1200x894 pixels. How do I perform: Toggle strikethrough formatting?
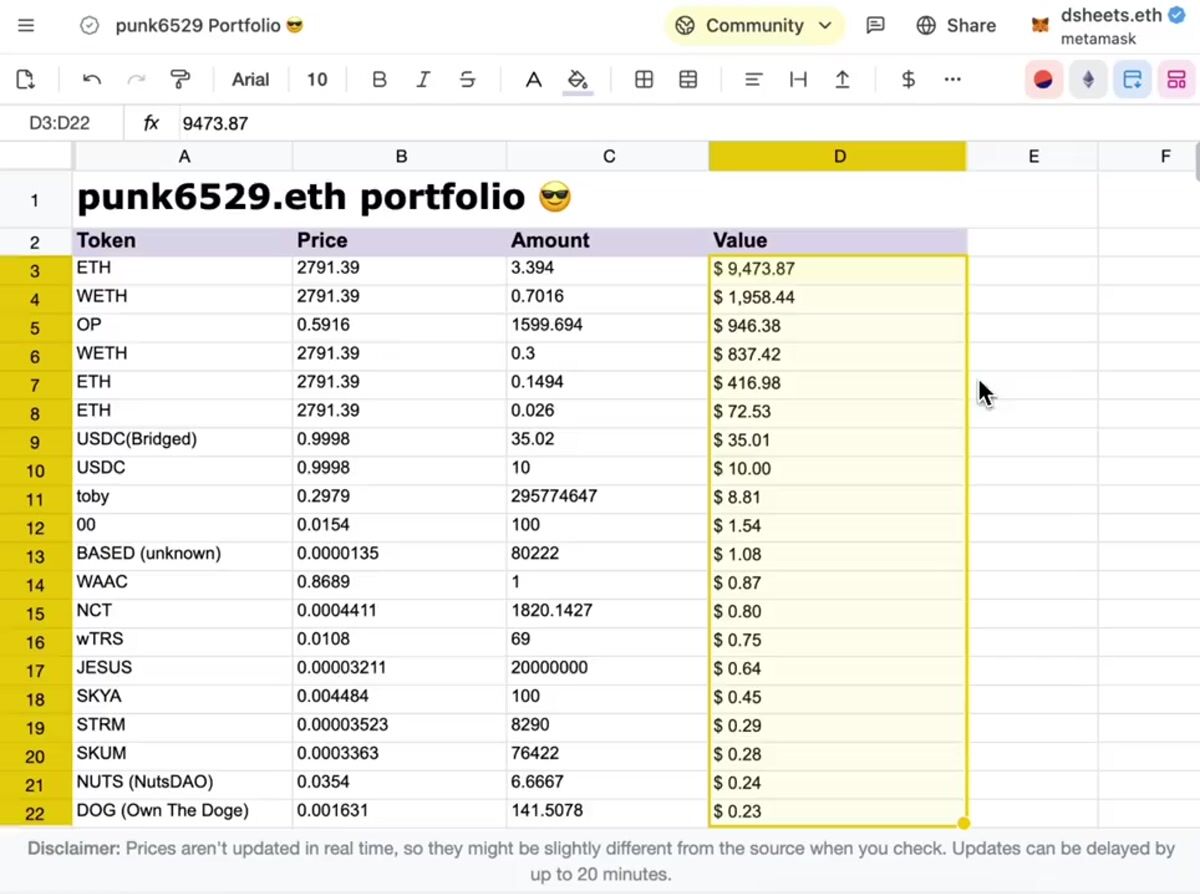point(467,80)
